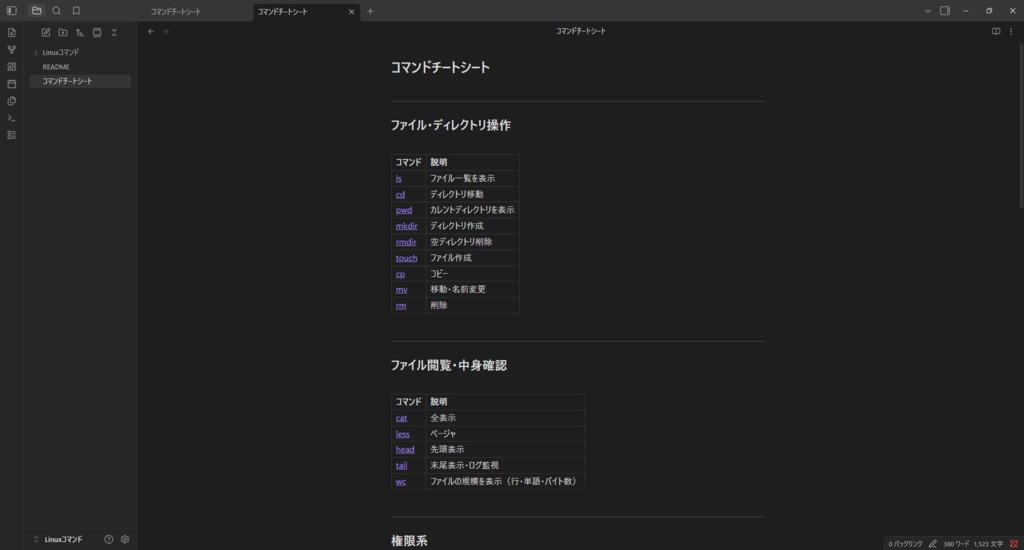Image resolution: width=1024 pixels, height=550 pixels.
Task: Toggle the right sidebar icon
Action: coord(945,11)
